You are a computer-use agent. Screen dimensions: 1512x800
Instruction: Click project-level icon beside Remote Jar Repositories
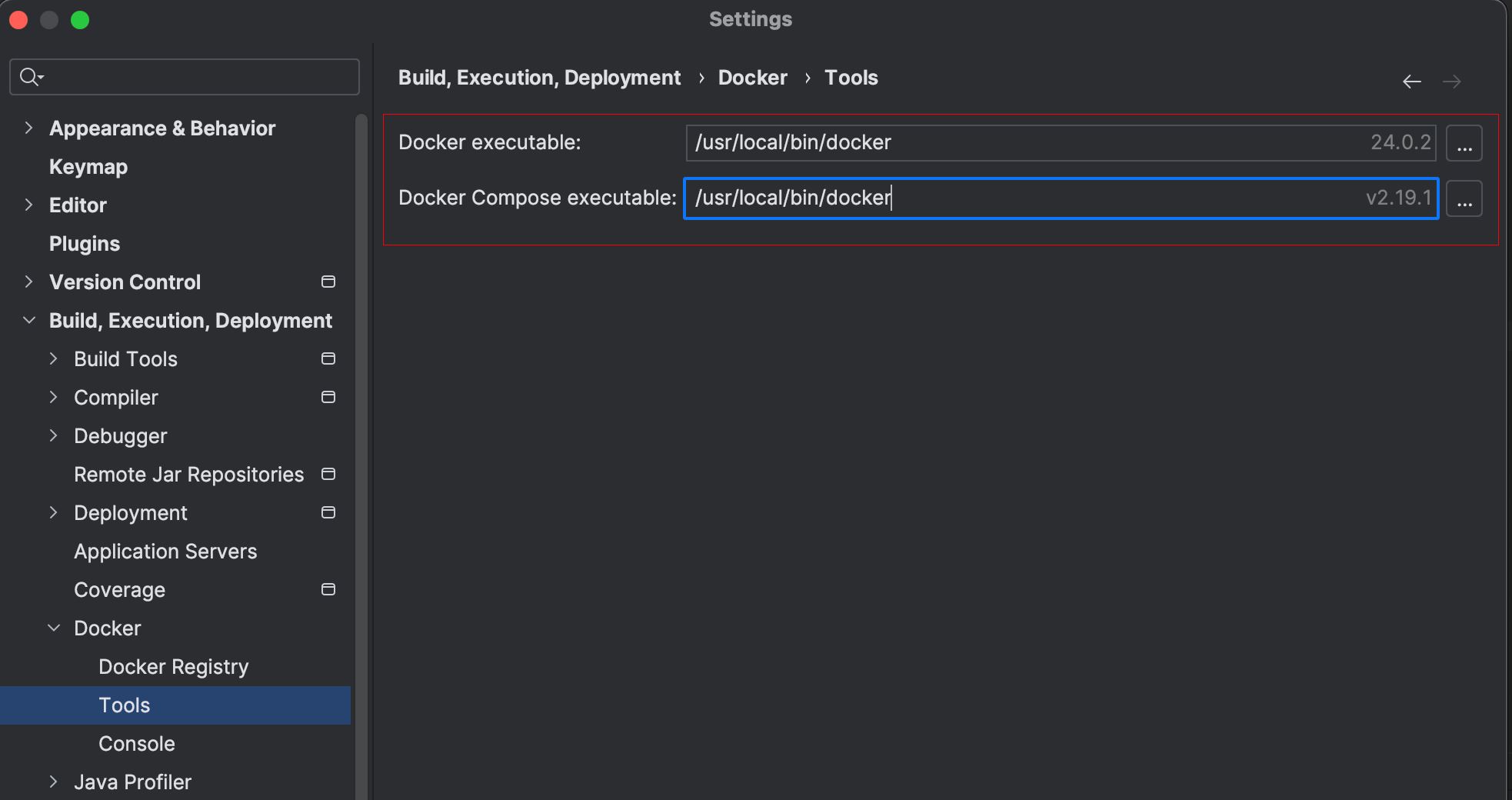click(328, 474)
